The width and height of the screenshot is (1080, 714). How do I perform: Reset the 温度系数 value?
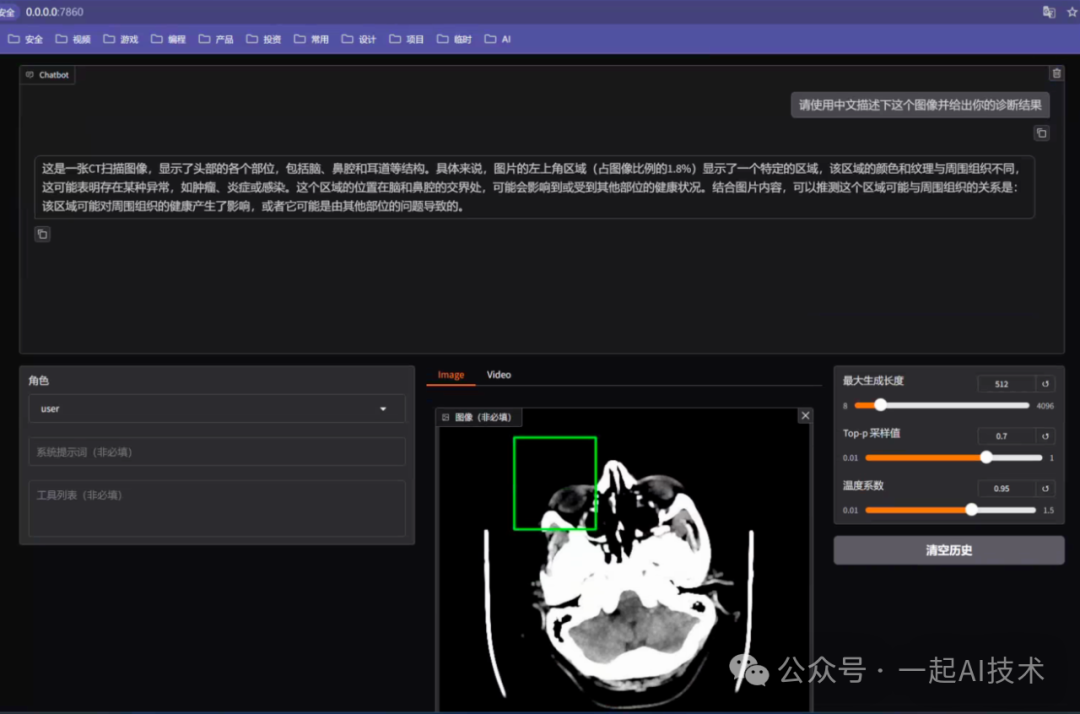point(1045,487)
